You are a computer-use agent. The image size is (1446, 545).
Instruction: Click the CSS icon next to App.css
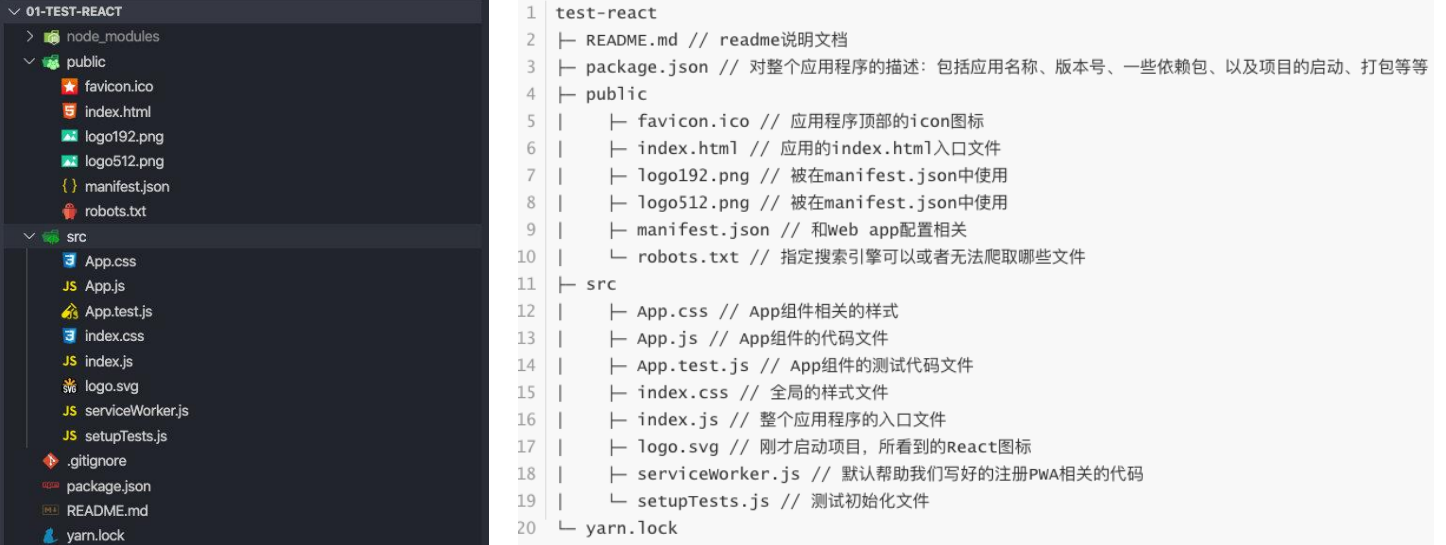pyautogui.click(x=69, y=262)
